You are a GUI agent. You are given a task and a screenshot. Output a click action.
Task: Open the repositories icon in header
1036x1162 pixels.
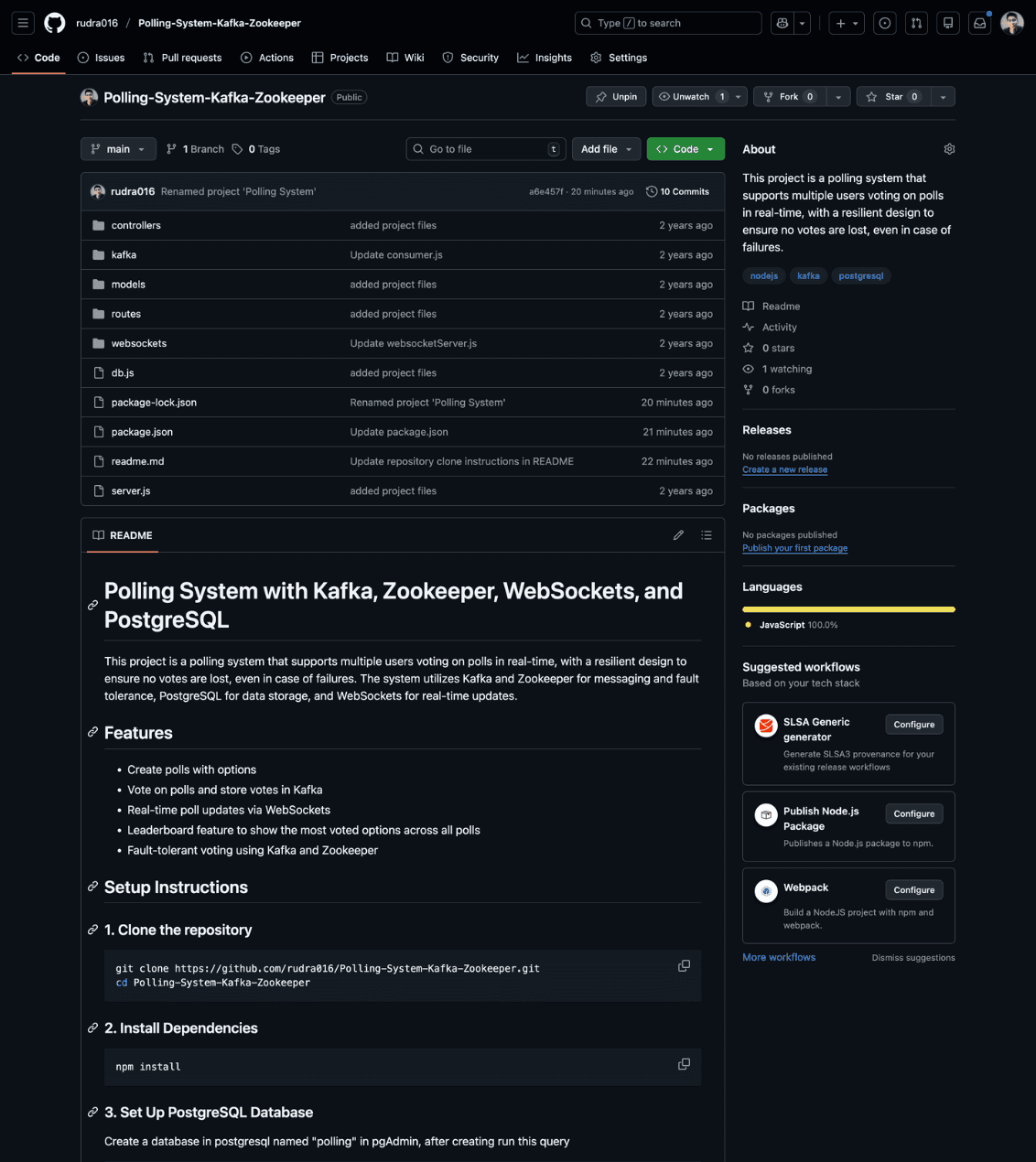948,23
